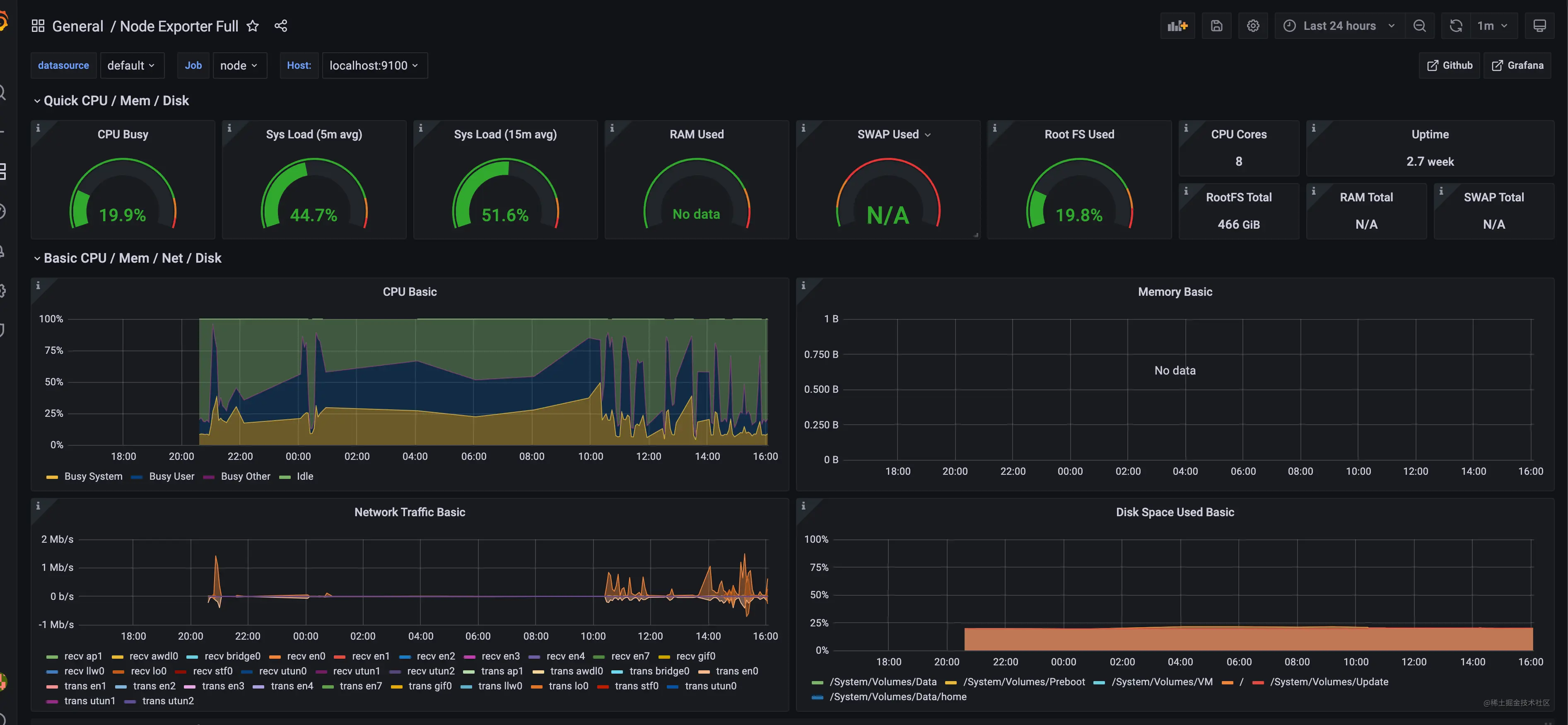Screen dimensions: 1568x725
Task: Open the Last 24 hours time picker
Action: pyautogui.click(x=1339, y=26)
